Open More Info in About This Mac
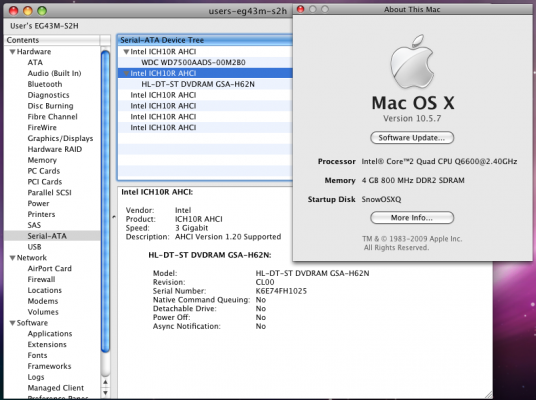Image resolution: width=536 pixels, height=400 pixels. click(x=412, y=218)
